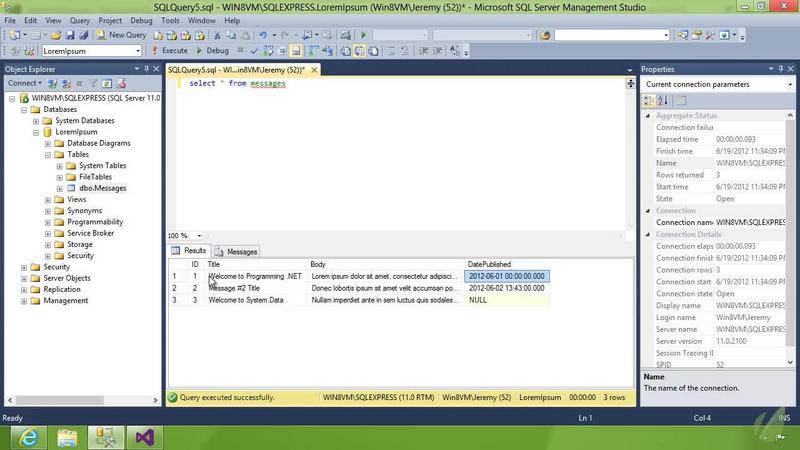Expand the Database Diagrams node
800x450 pixels.
coord(47,143)
